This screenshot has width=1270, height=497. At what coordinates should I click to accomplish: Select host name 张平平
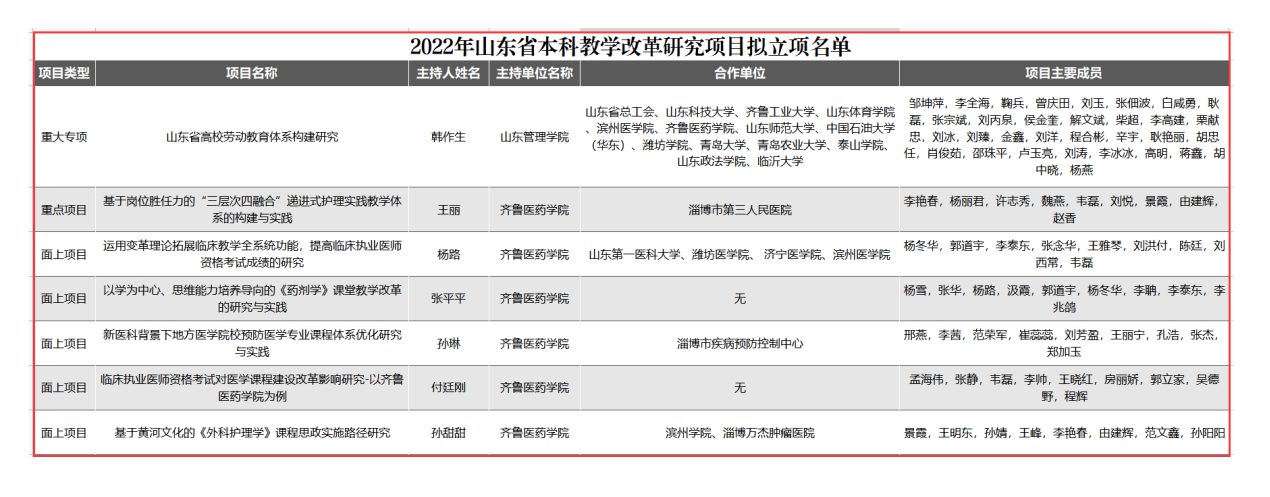click(448, 298)
